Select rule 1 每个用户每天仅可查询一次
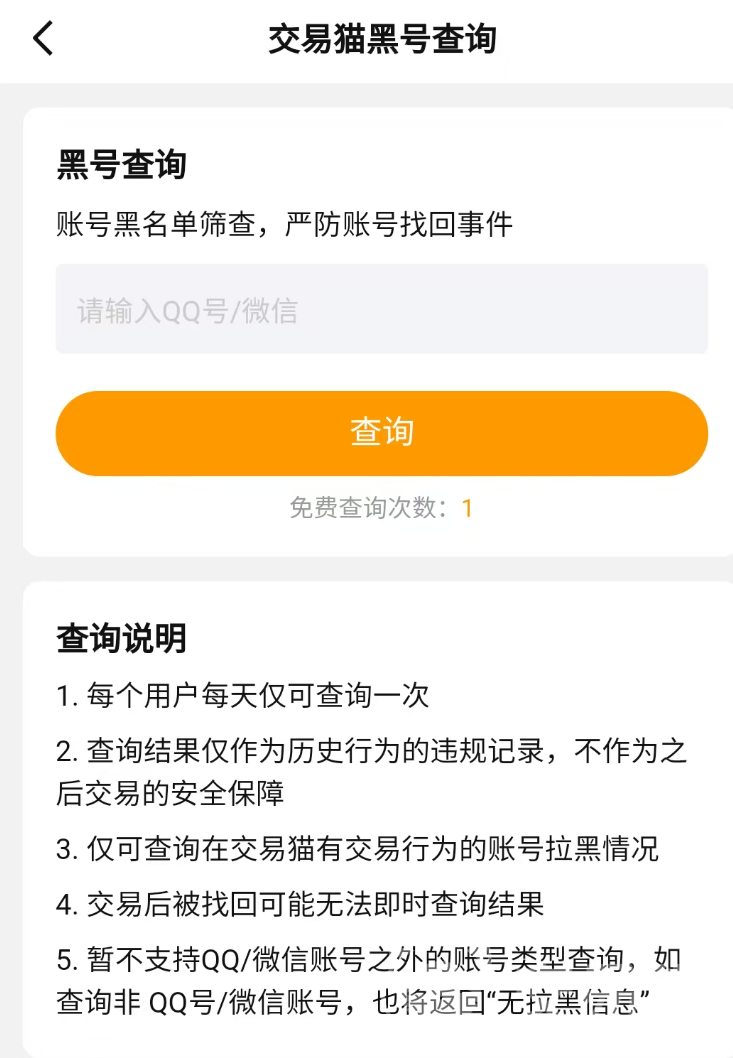This screenshot has width=733, height=1058. [243, 696]
